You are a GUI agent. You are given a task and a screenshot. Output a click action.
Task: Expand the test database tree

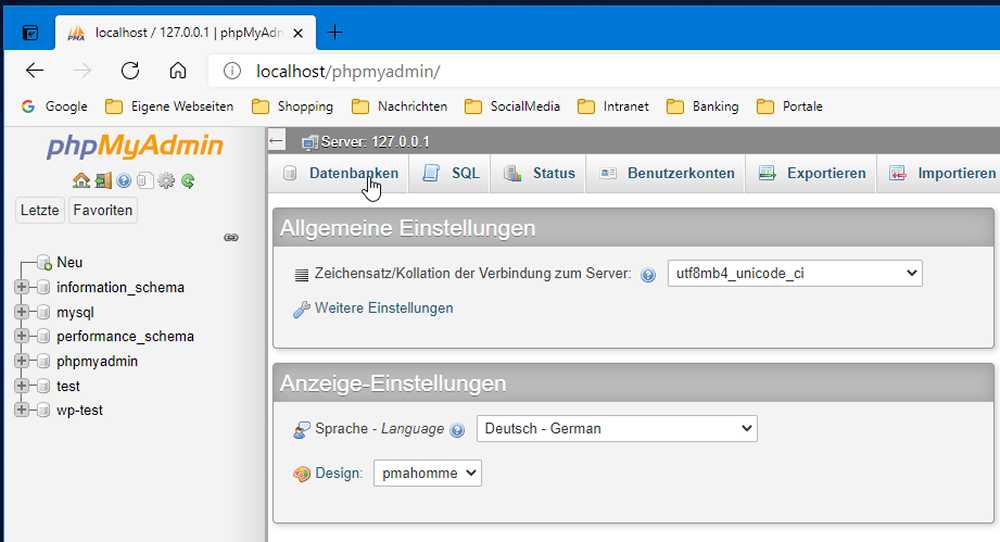pos(22,386)
